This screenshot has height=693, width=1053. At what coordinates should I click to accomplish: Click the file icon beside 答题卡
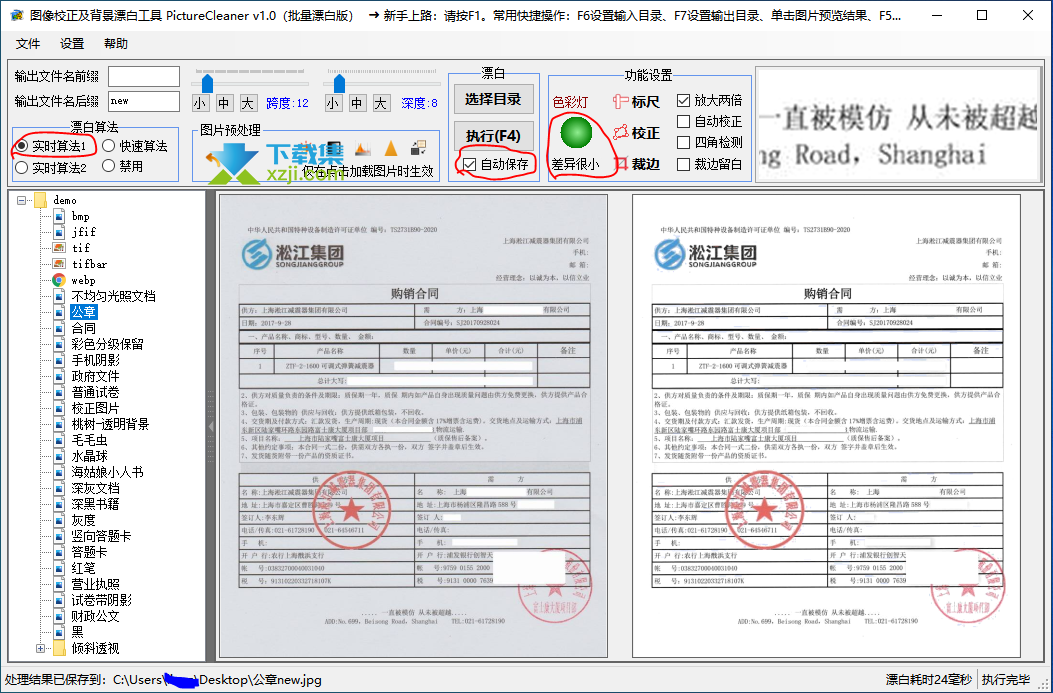coord(59,553)
